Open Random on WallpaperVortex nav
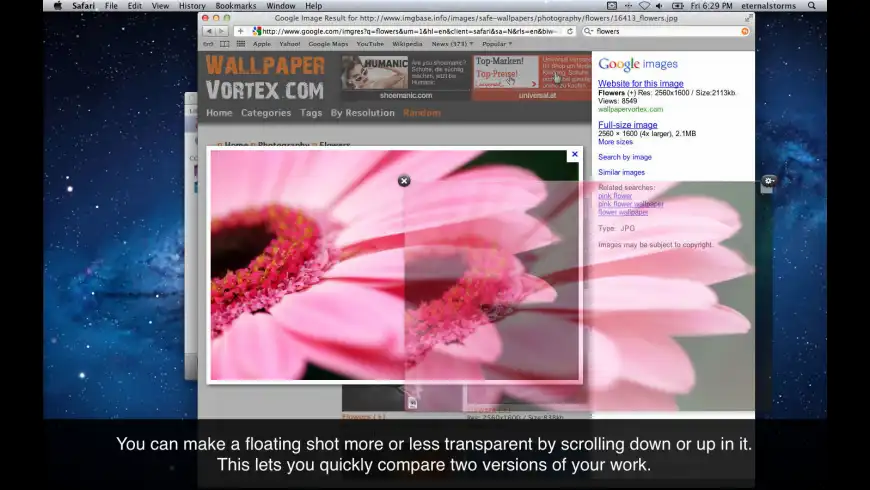Image resolution: width=870 pixels, height=490 pixels. coord(422,113)
